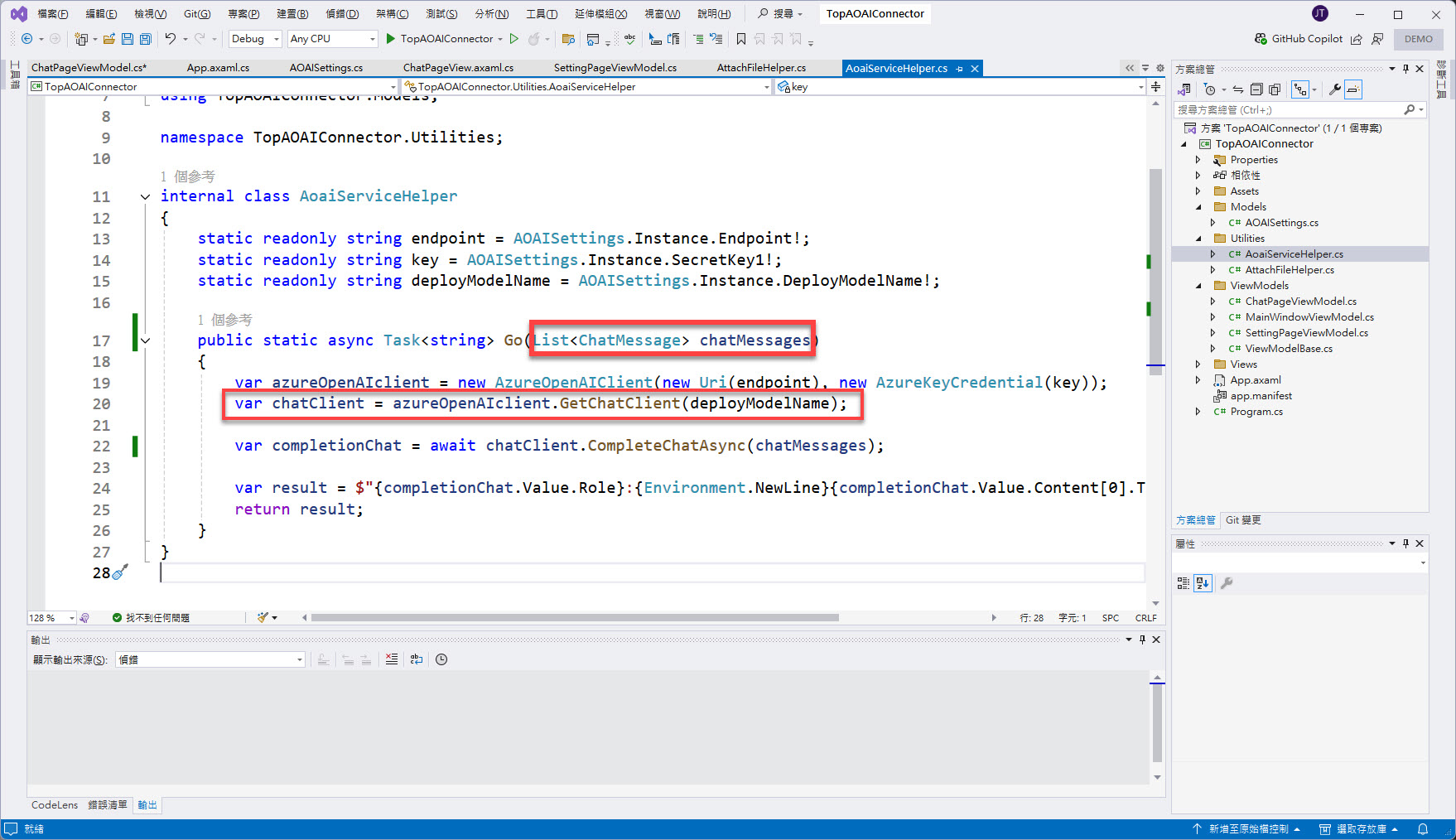
Task: Toggle auto-hide pin on Properties panel
Action: click(1406, 543)
